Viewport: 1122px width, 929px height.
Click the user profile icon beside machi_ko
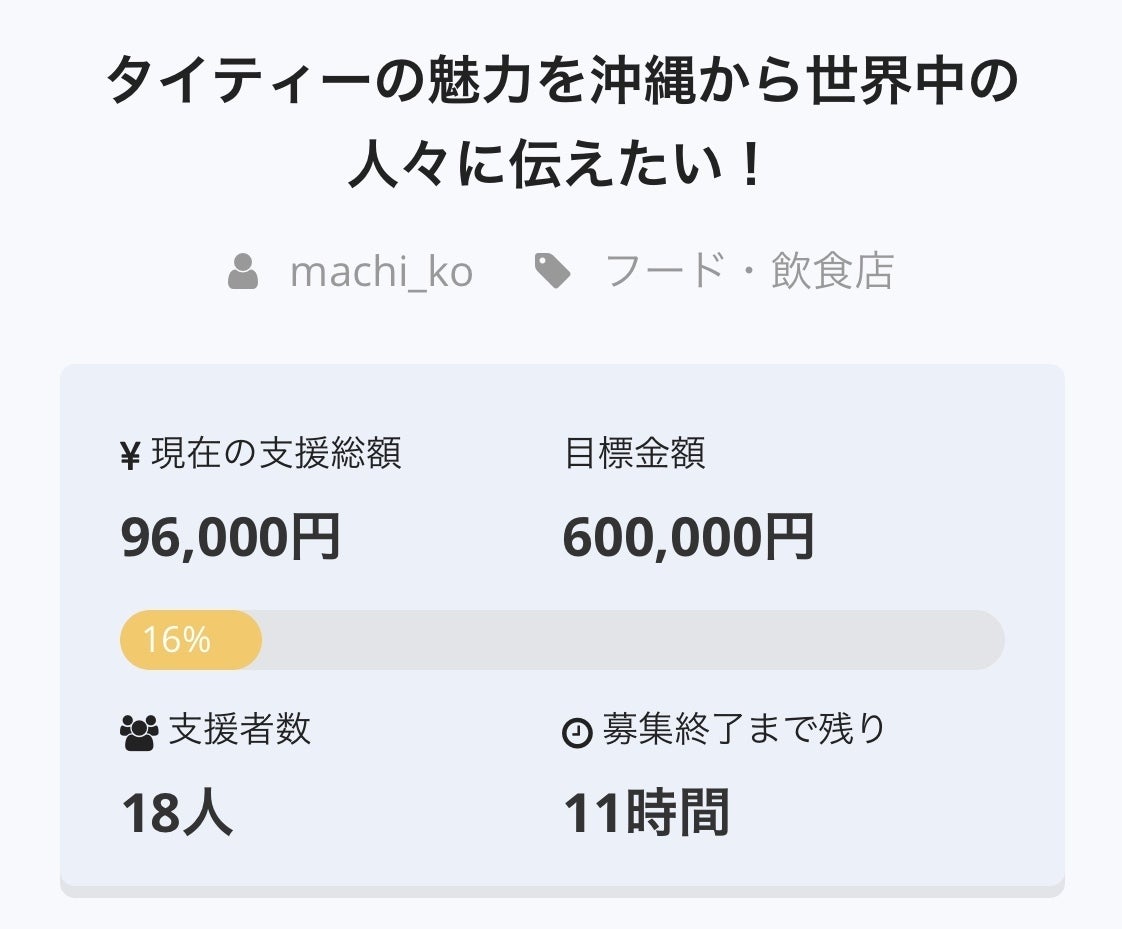tap(243, 272)
